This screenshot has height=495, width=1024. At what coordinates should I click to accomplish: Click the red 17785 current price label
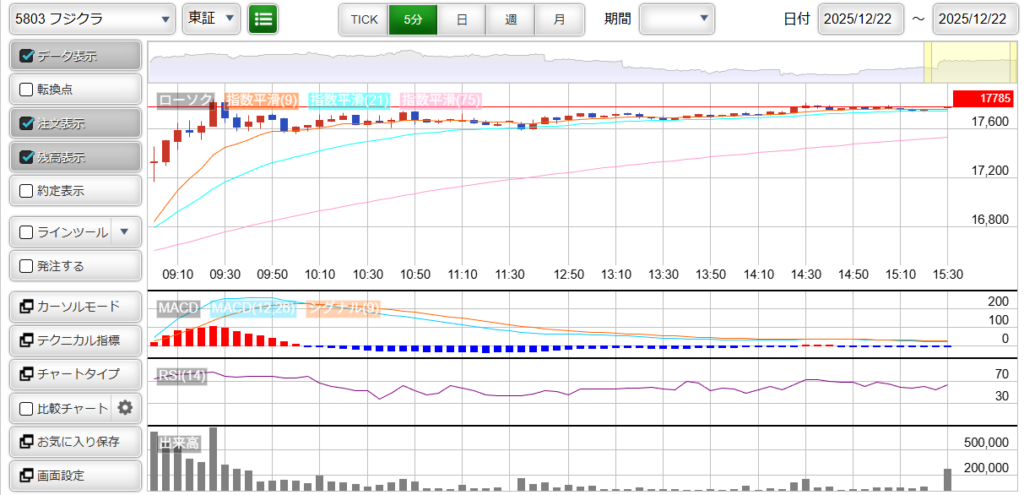click(x=986, y=98)
